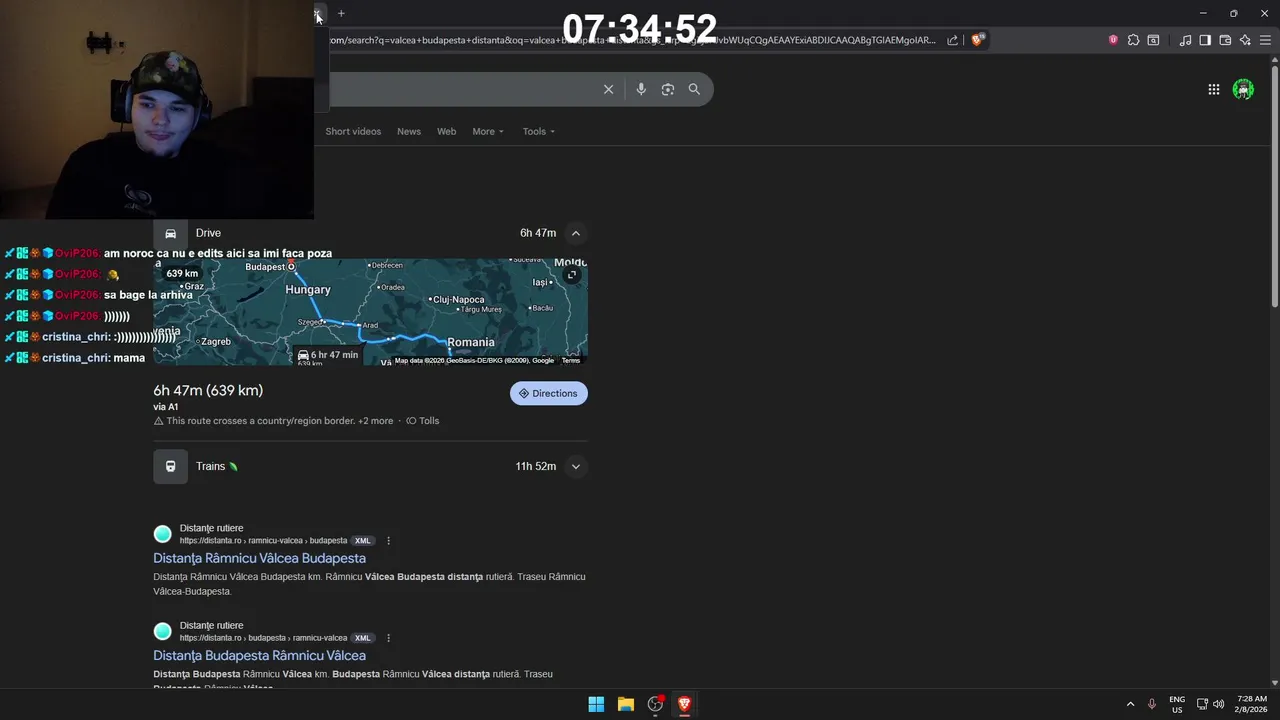This screenshot has height=720, width=1280.
Task: Expand the Trains route section
Action: 575,466
